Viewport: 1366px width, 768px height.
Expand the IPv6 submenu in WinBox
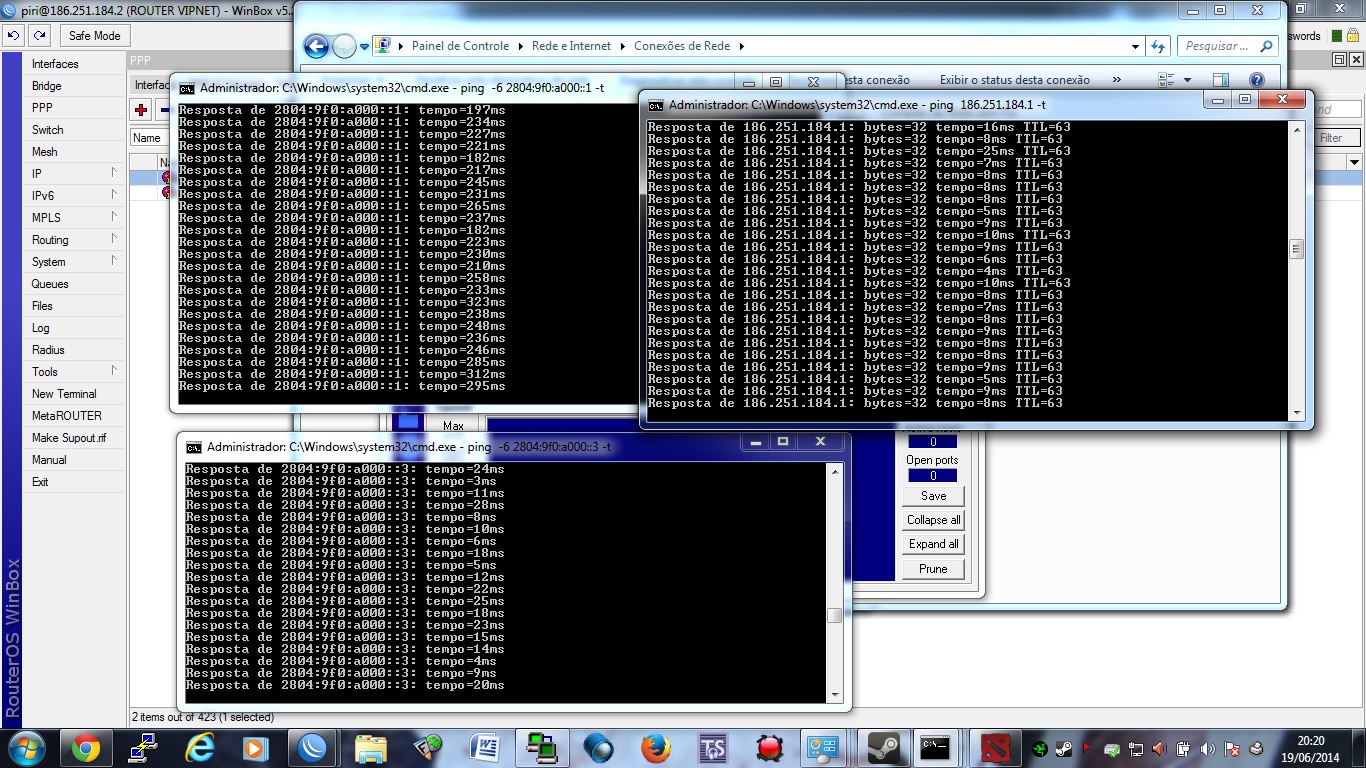[75, 196]
